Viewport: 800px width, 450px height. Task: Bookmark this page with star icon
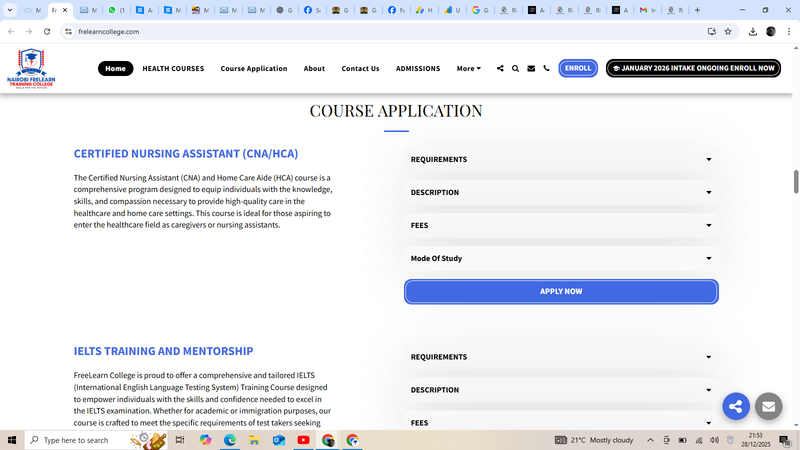(x=728, y=31)
